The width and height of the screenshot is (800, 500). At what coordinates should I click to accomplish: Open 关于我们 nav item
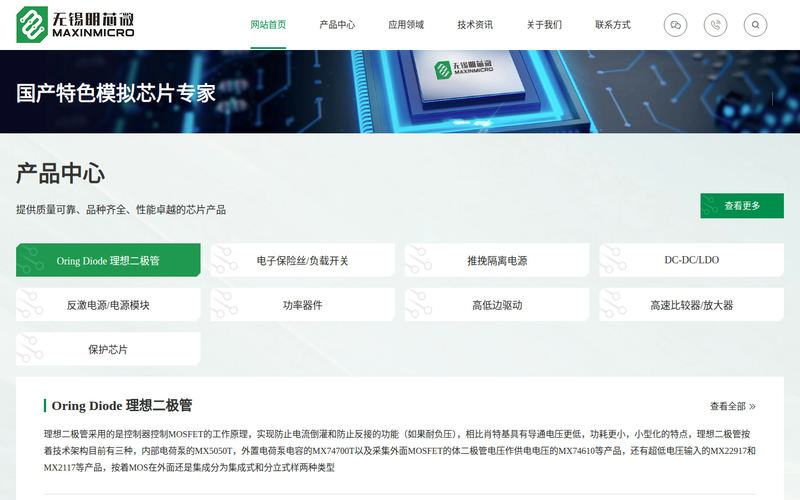pos(544,24)
